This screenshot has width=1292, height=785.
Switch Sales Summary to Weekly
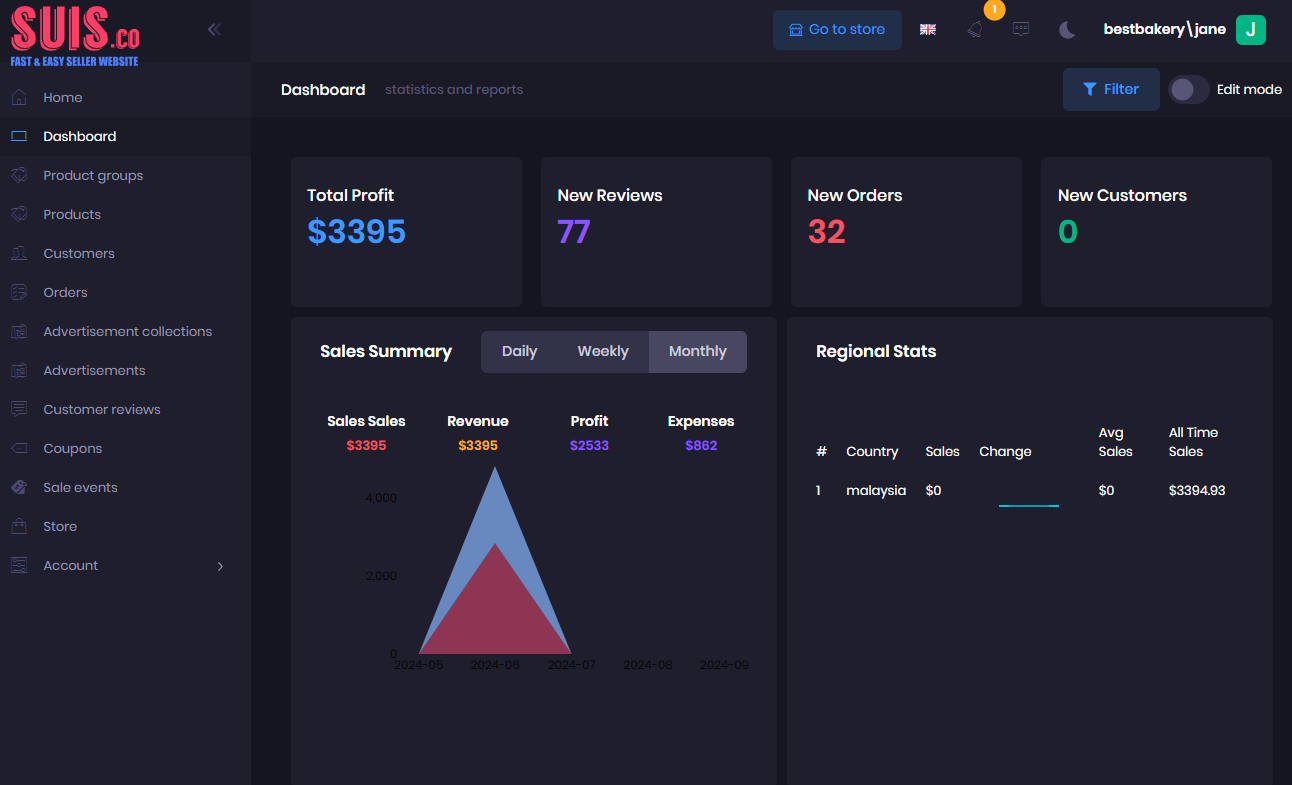603,352
